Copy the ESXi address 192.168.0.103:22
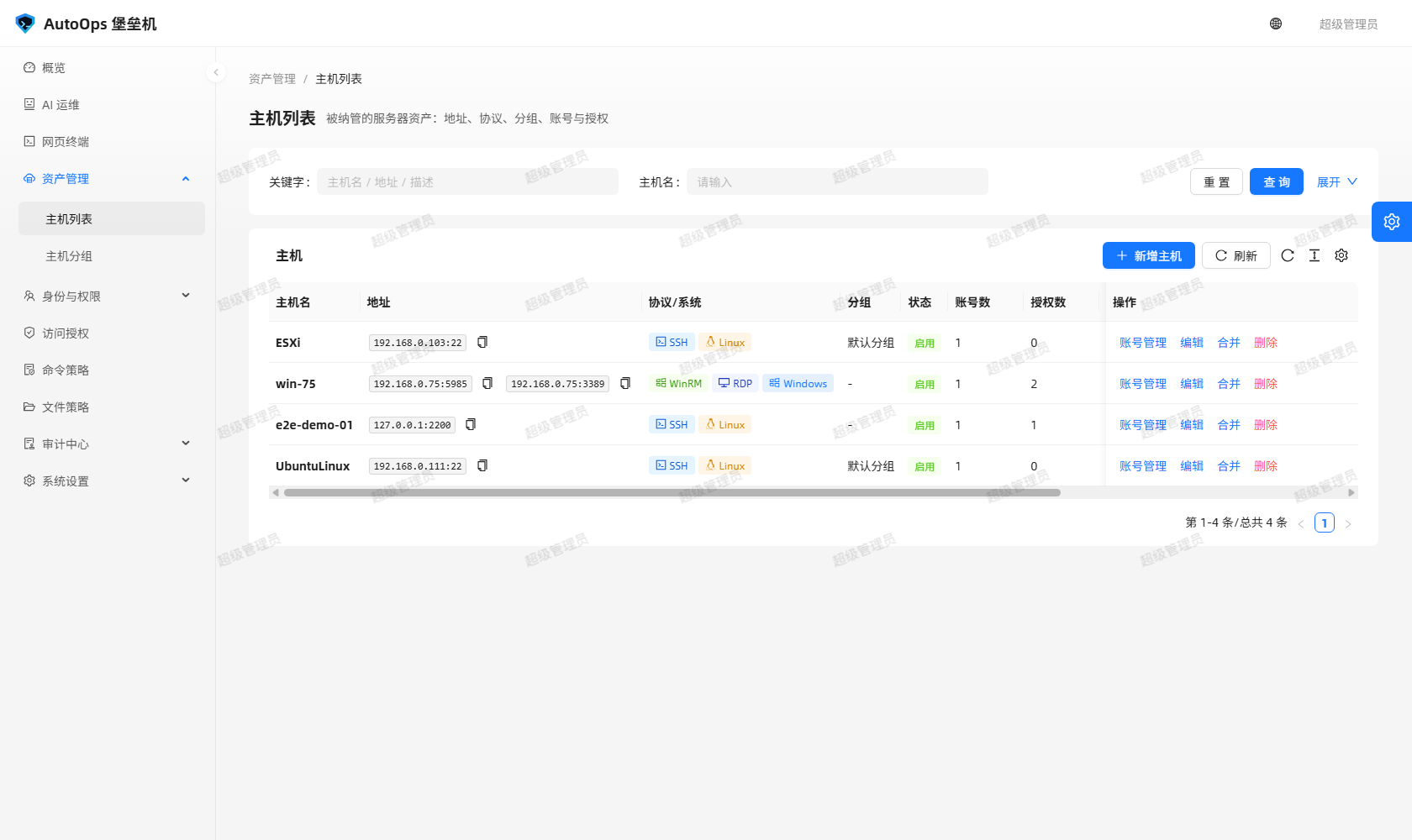This screenshot has height=840, width=1412. pos(482,342)
